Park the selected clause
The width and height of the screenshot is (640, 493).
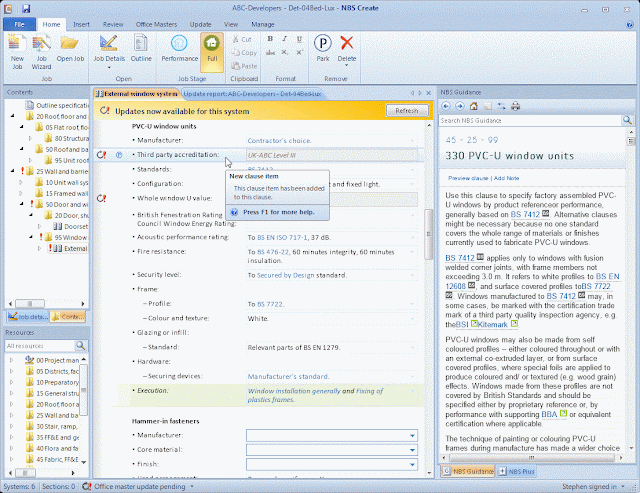click(322, 48)
